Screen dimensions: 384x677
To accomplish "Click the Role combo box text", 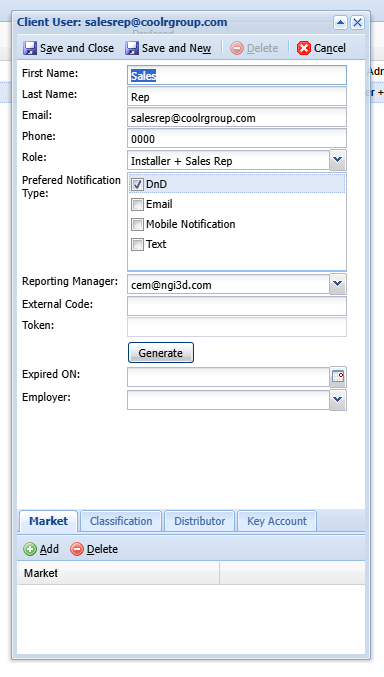I will 228,161.
